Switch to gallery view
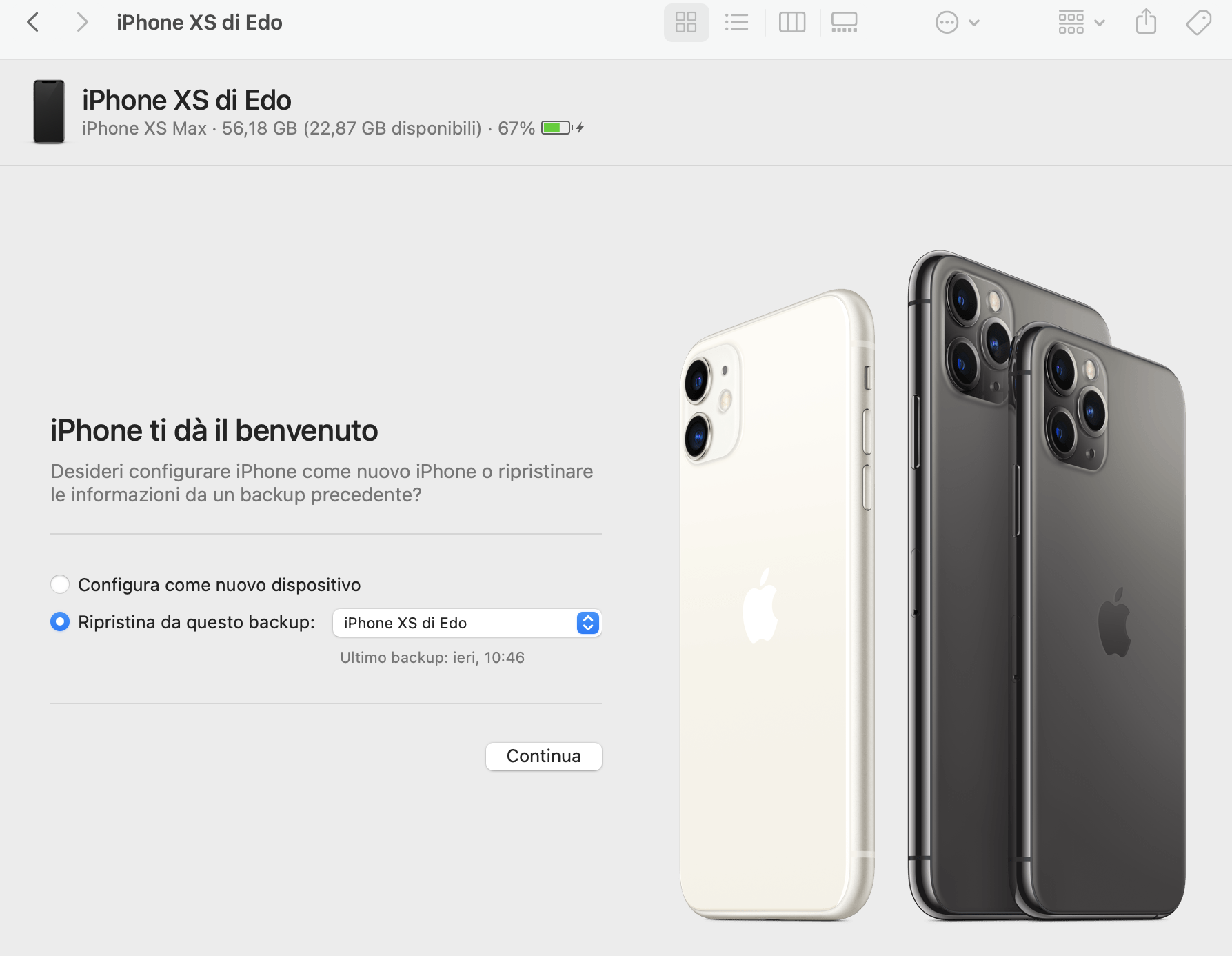 coord(844,23)
